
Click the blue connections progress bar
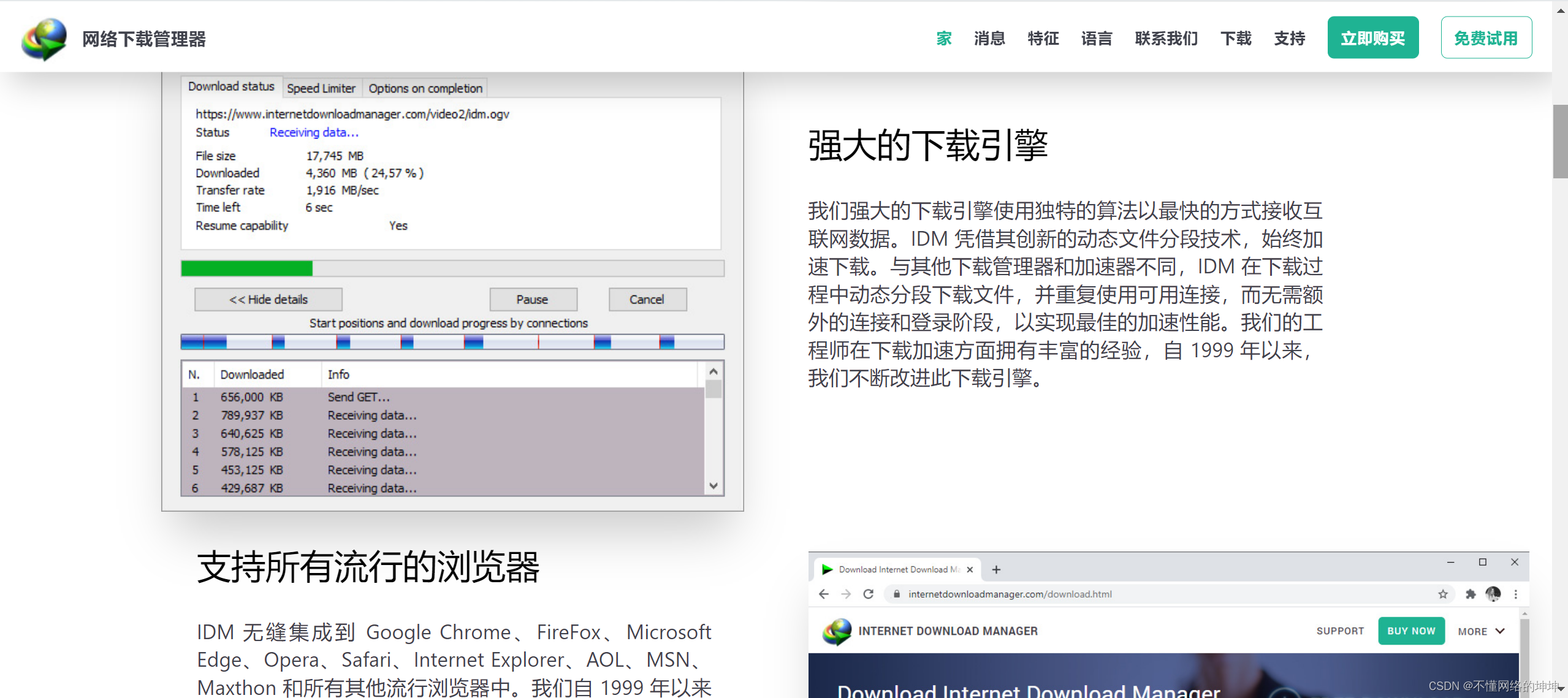(x=452, y=342)
